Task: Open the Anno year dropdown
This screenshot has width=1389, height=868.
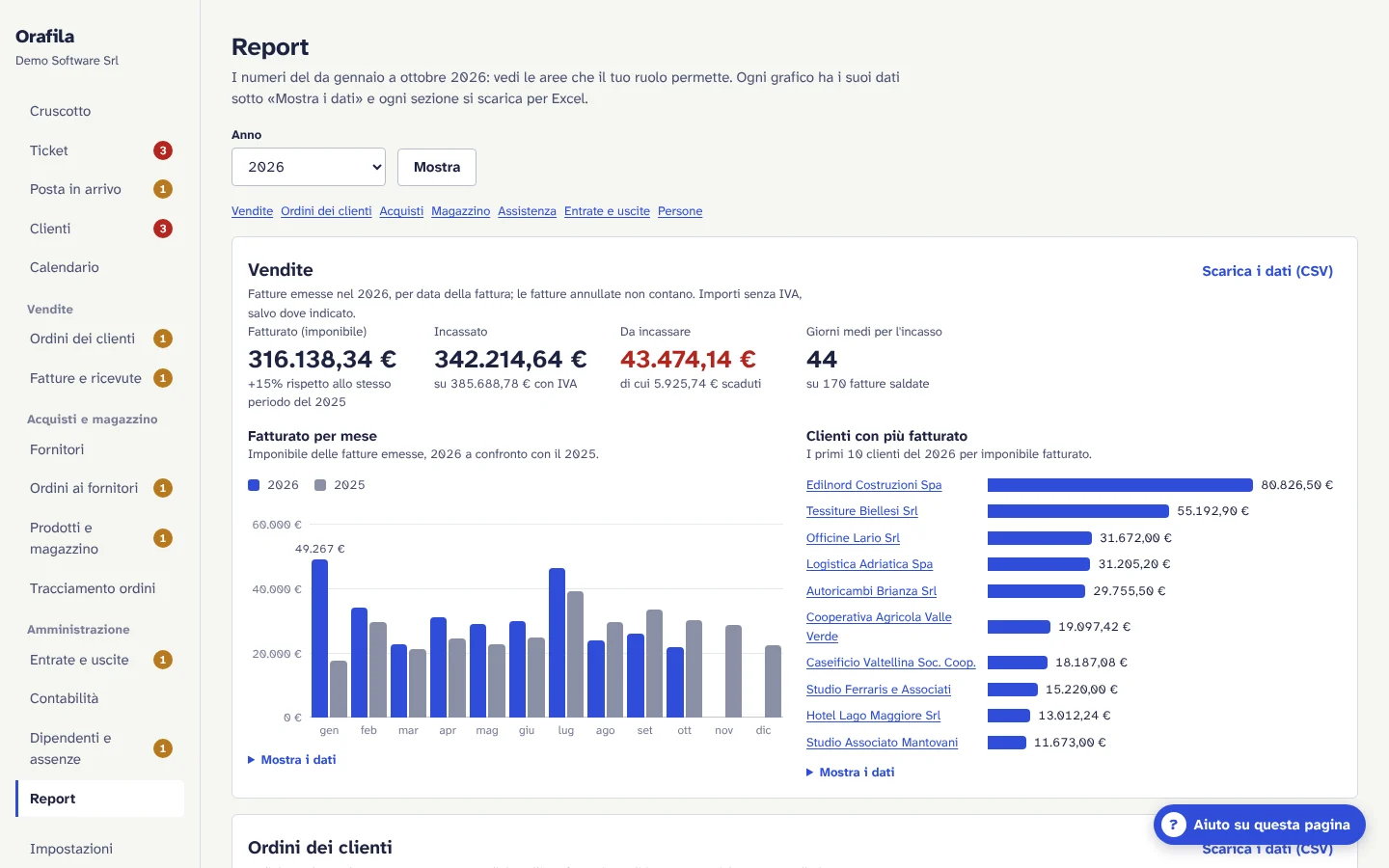Action: [x=309, y=167]
